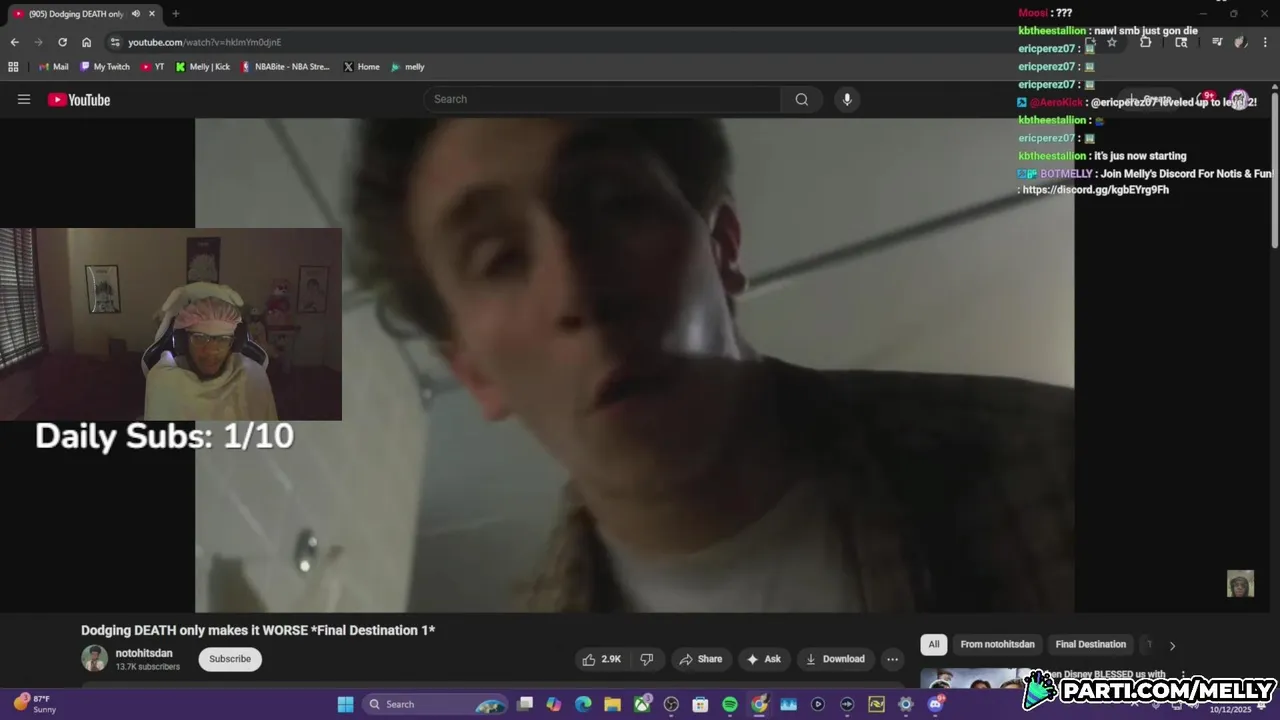Open the weather widget showing 87°F

36,704
